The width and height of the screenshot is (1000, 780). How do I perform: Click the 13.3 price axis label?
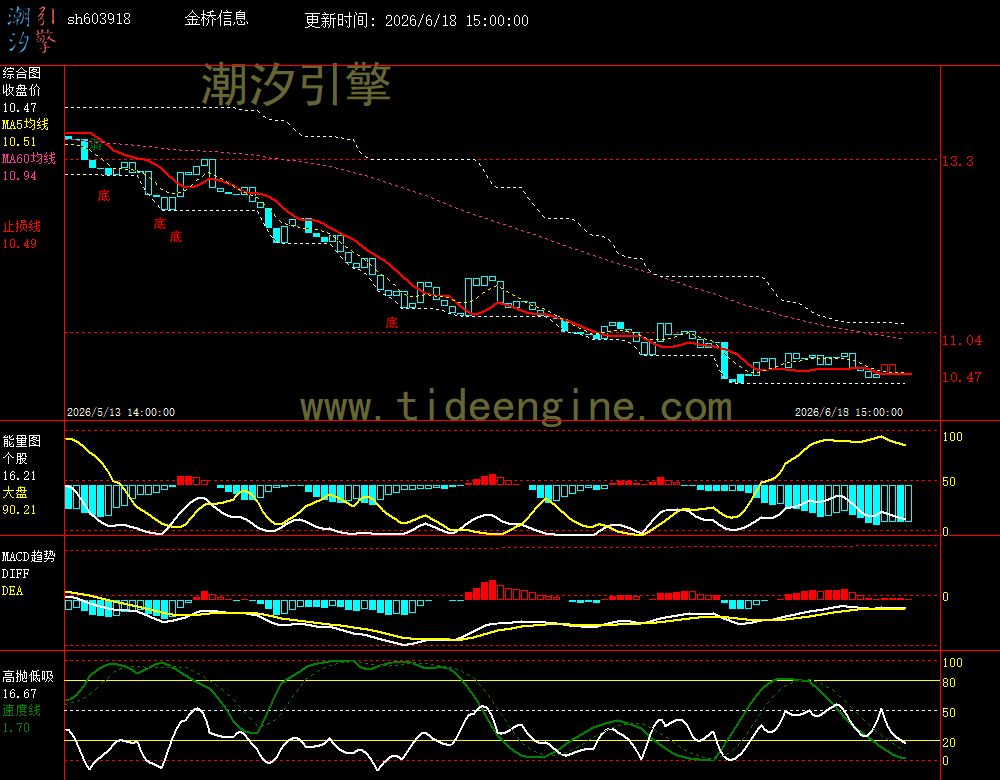(x=958, y=161)
